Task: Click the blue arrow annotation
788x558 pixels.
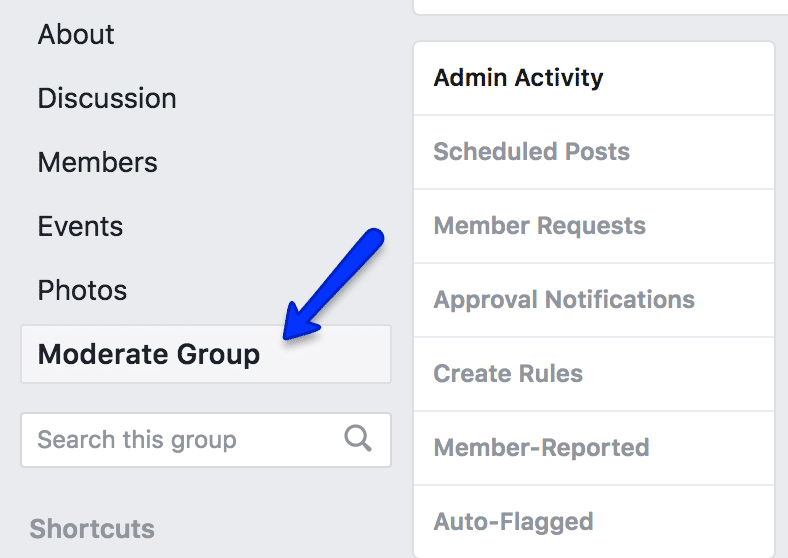Action: pos(333,284)
